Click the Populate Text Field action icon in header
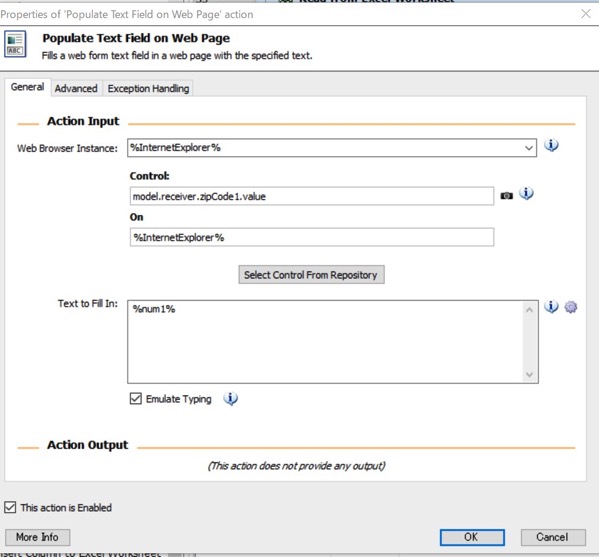The width and height of the screenshot is (599, 557). (x=15, y=44)
